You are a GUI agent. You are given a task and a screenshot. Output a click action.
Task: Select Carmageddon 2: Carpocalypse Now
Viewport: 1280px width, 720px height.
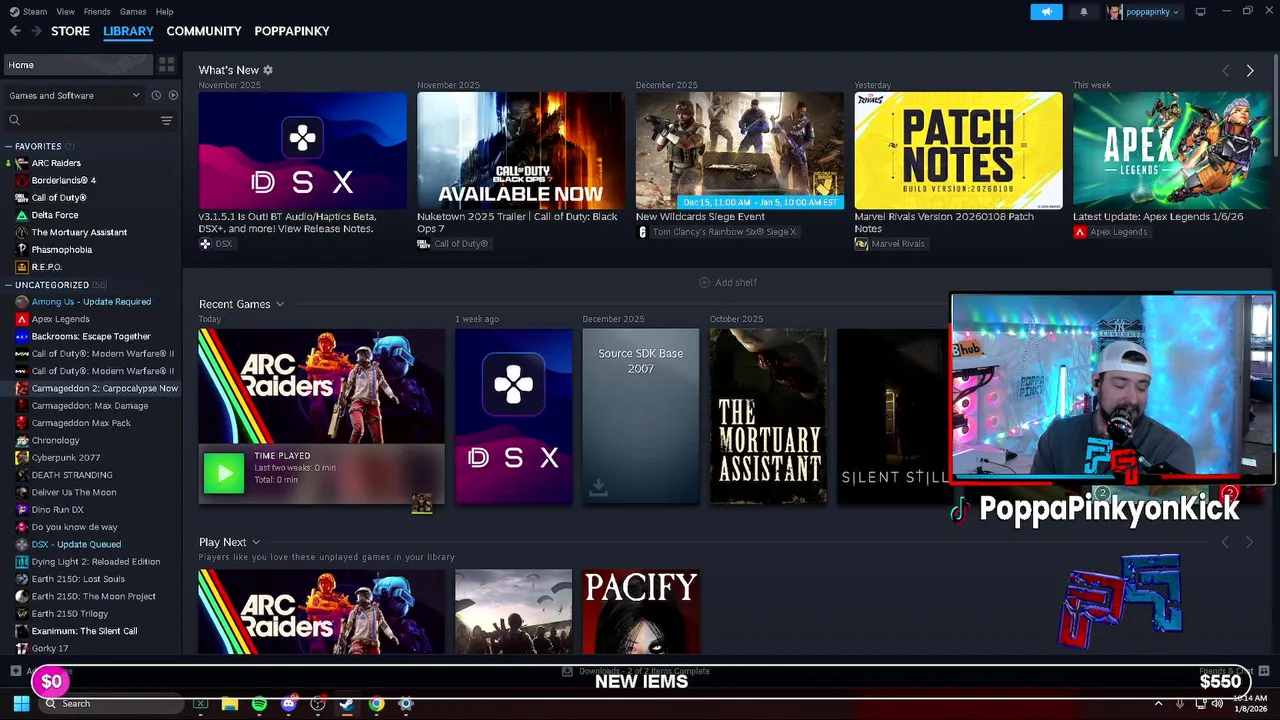click(105, 388)
